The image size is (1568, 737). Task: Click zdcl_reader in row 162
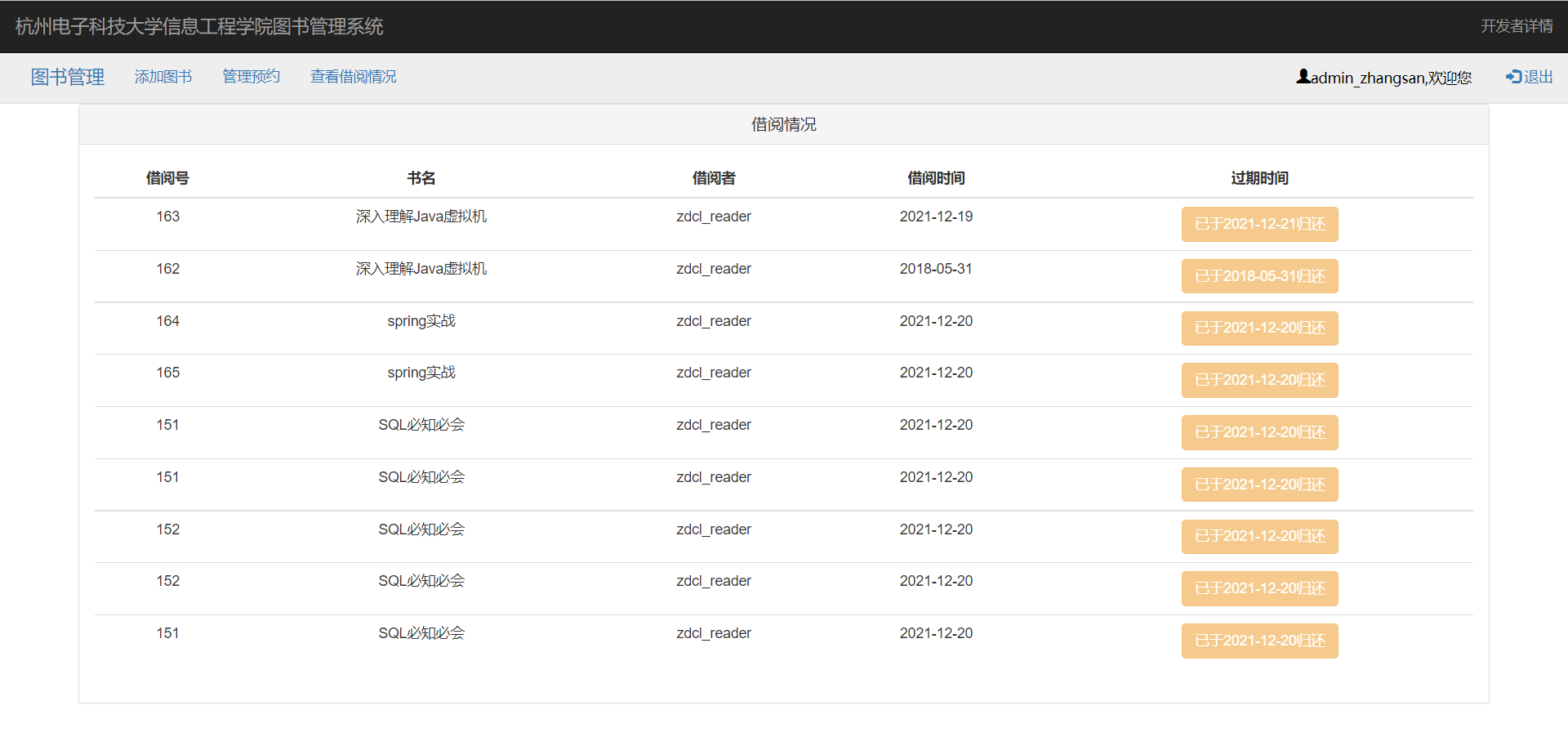(x=714, y=269)
